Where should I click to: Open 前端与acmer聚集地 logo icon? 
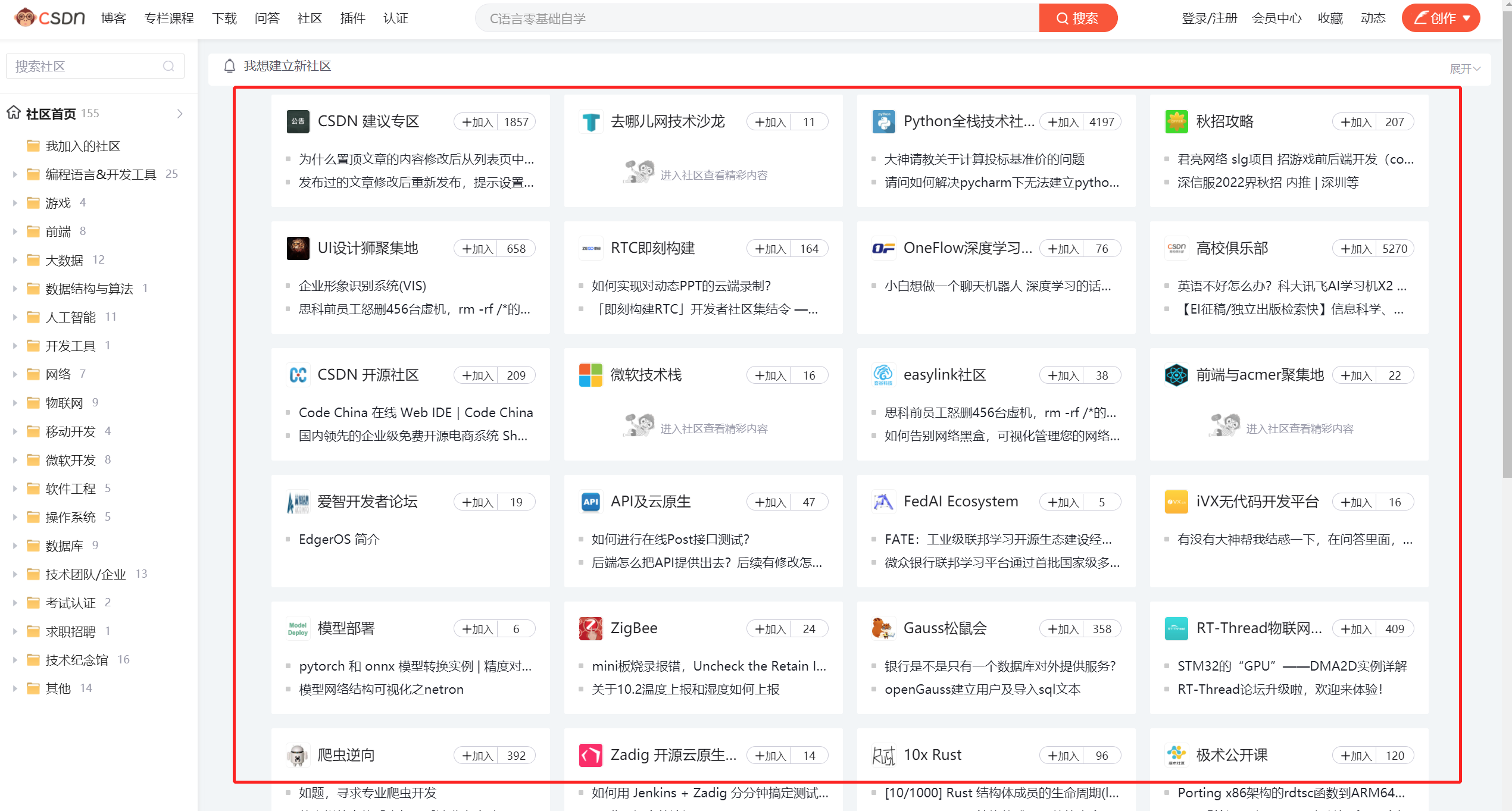tap(1176, 375)
